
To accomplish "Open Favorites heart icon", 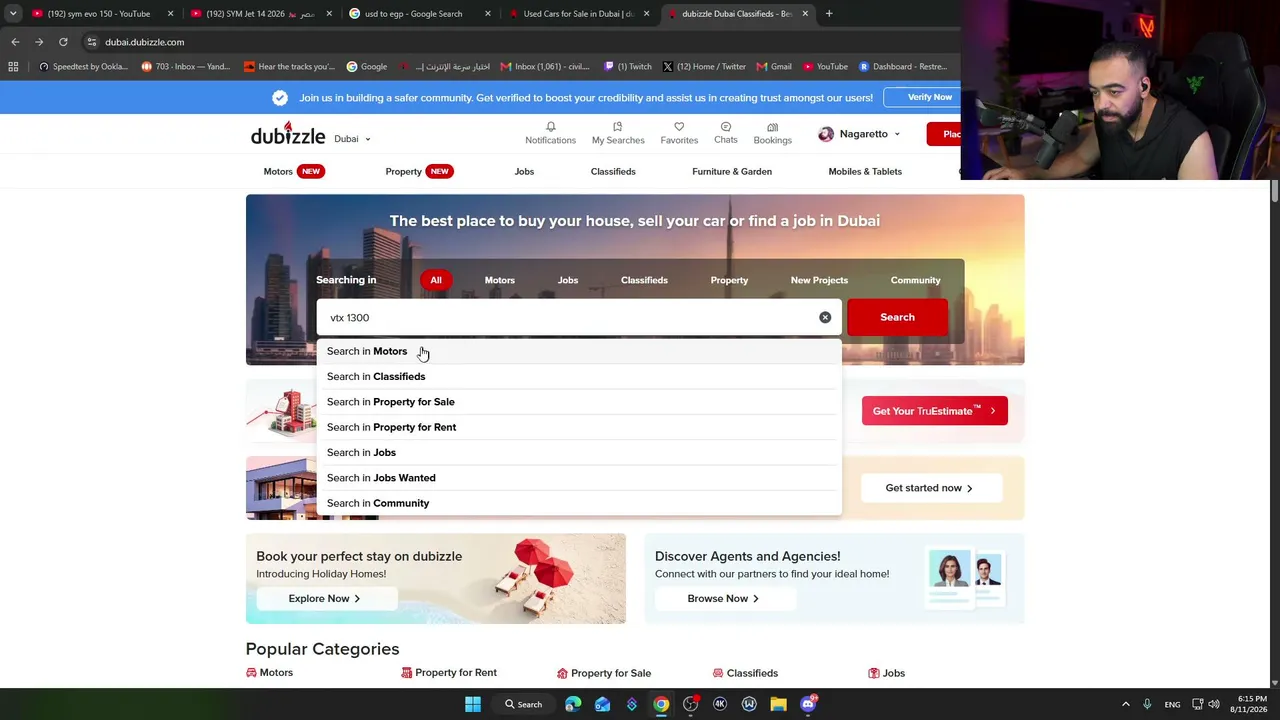I will [679, 127].
